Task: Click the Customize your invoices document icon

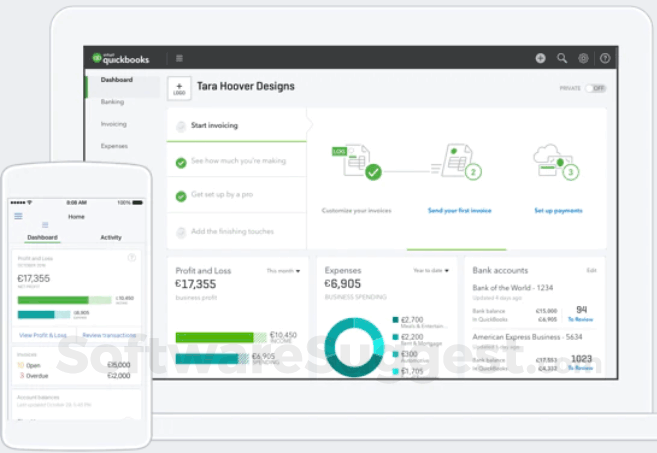Action: coord(357,162)
